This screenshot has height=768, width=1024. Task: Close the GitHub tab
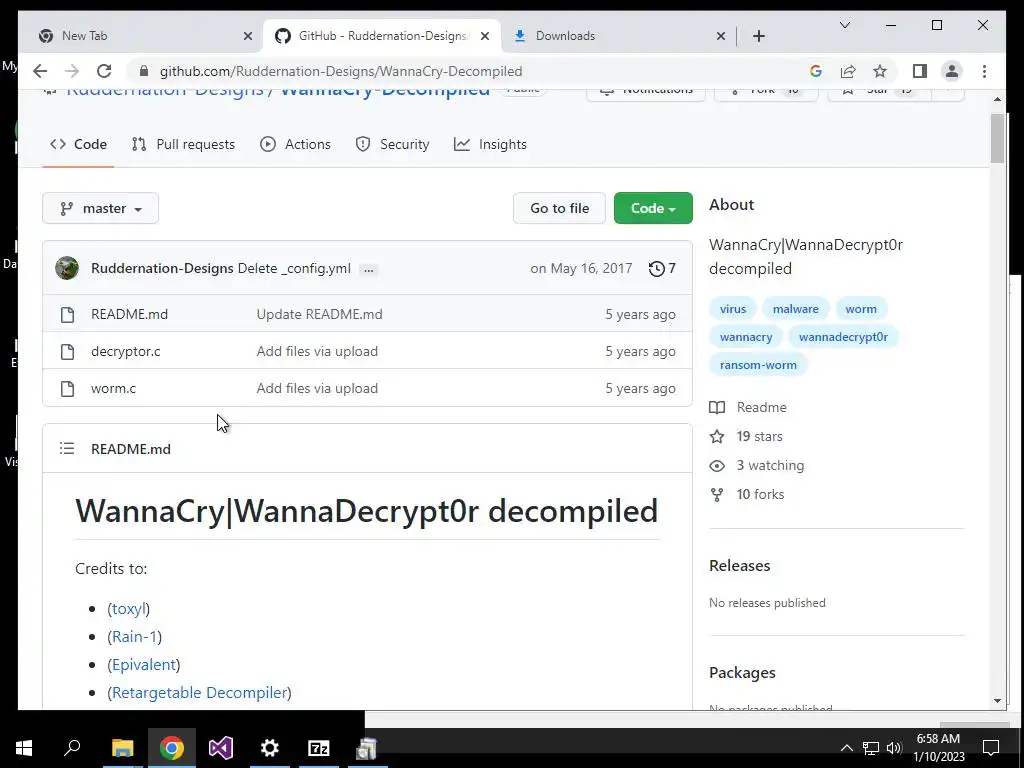tap(485, 36)
